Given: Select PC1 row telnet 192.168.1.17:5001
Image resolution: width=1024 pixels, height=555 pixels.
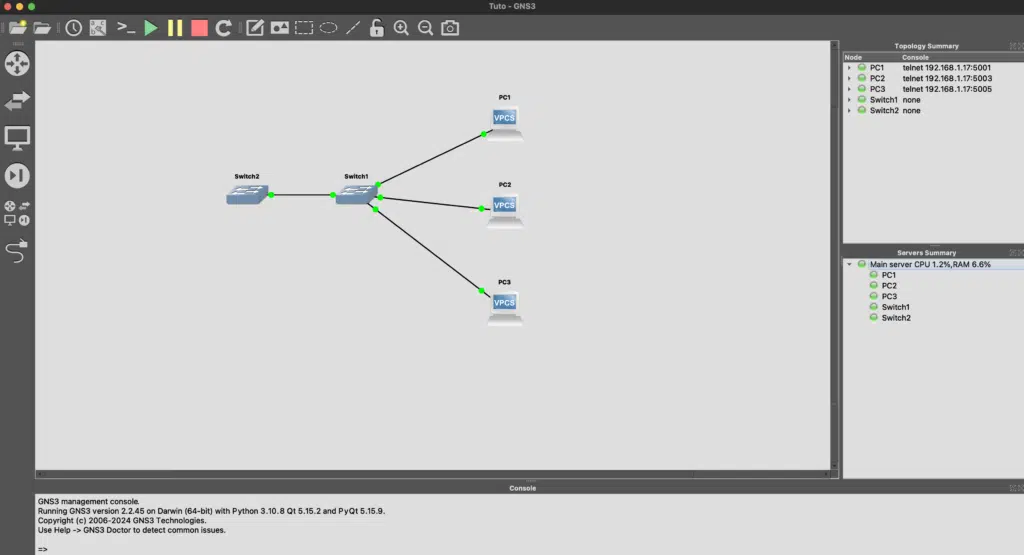Looking at the screenshot, I should (933, 68).
